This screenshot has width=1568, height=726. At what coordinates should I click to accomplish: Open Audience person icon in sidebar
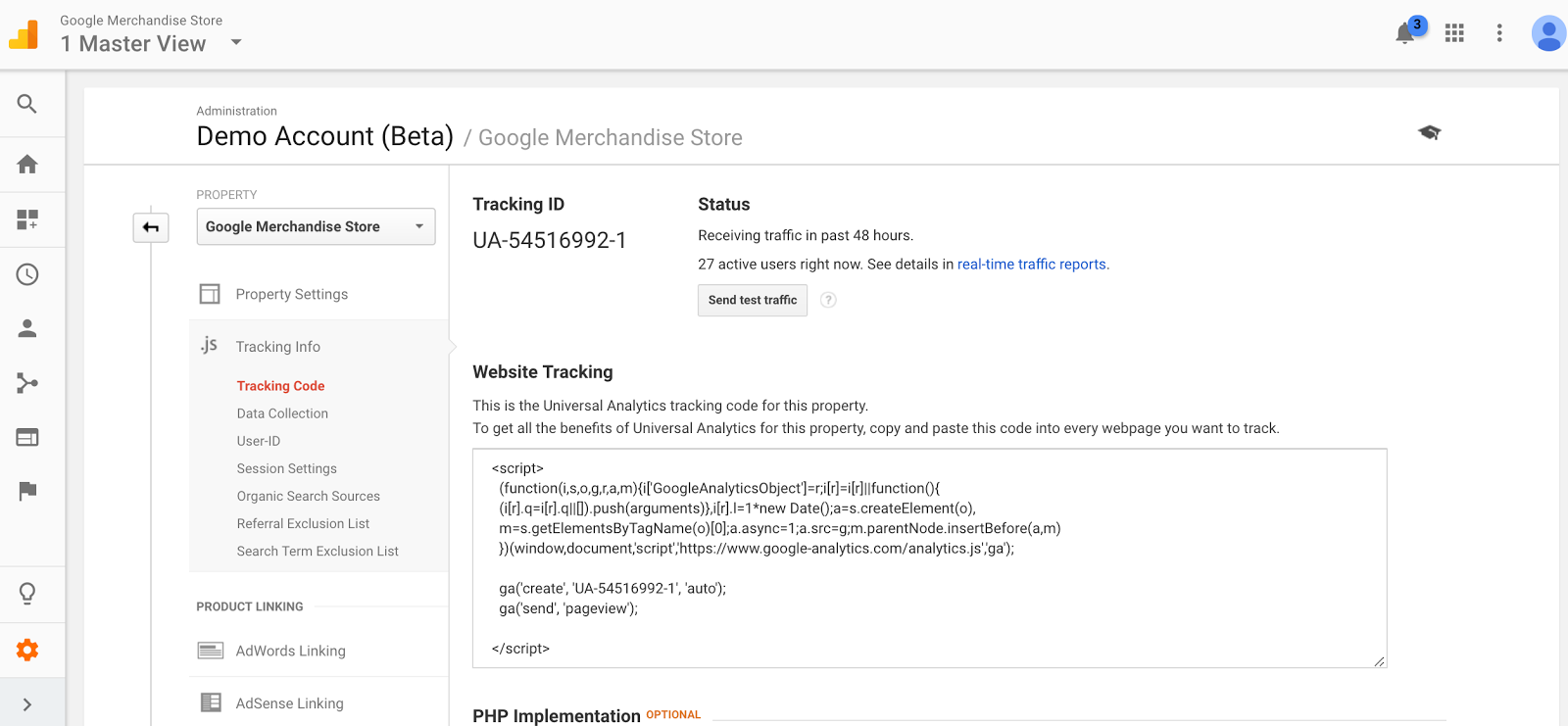point(27,329)
